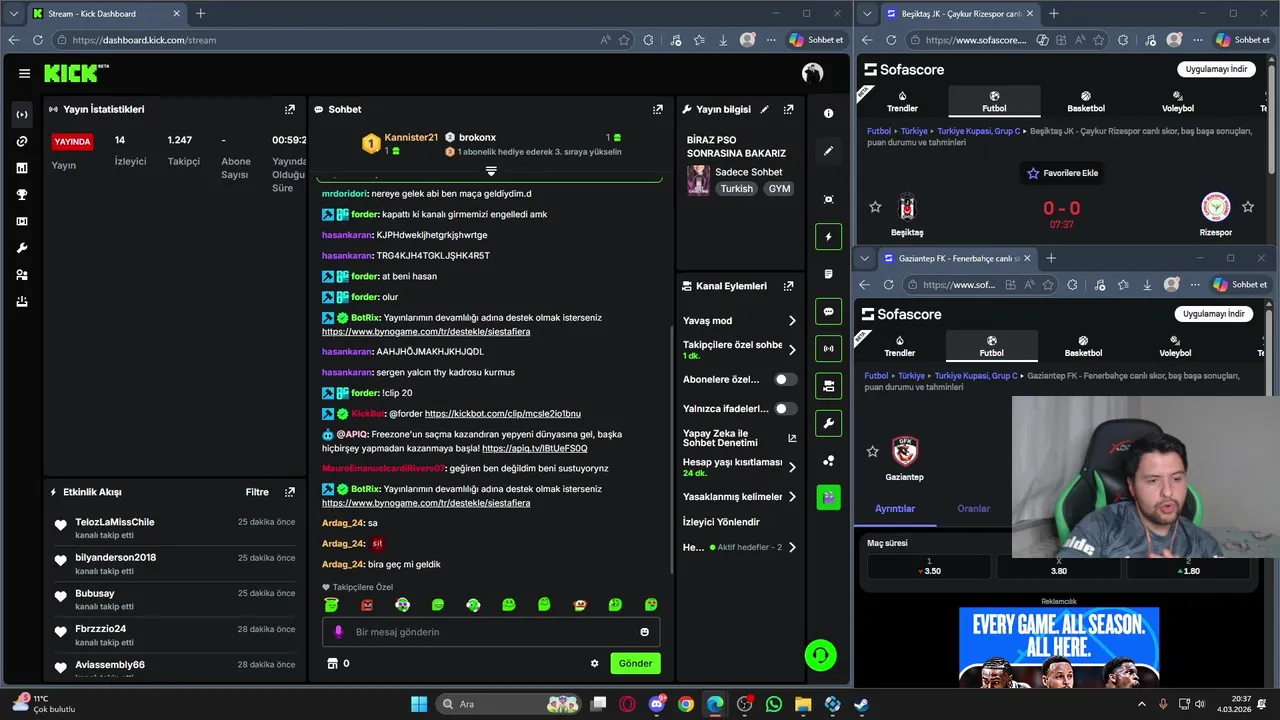The width and height of the screenshot is (1280, 720).
Task: Open WhatsApp from taskbar
Action: click(774, 704)
